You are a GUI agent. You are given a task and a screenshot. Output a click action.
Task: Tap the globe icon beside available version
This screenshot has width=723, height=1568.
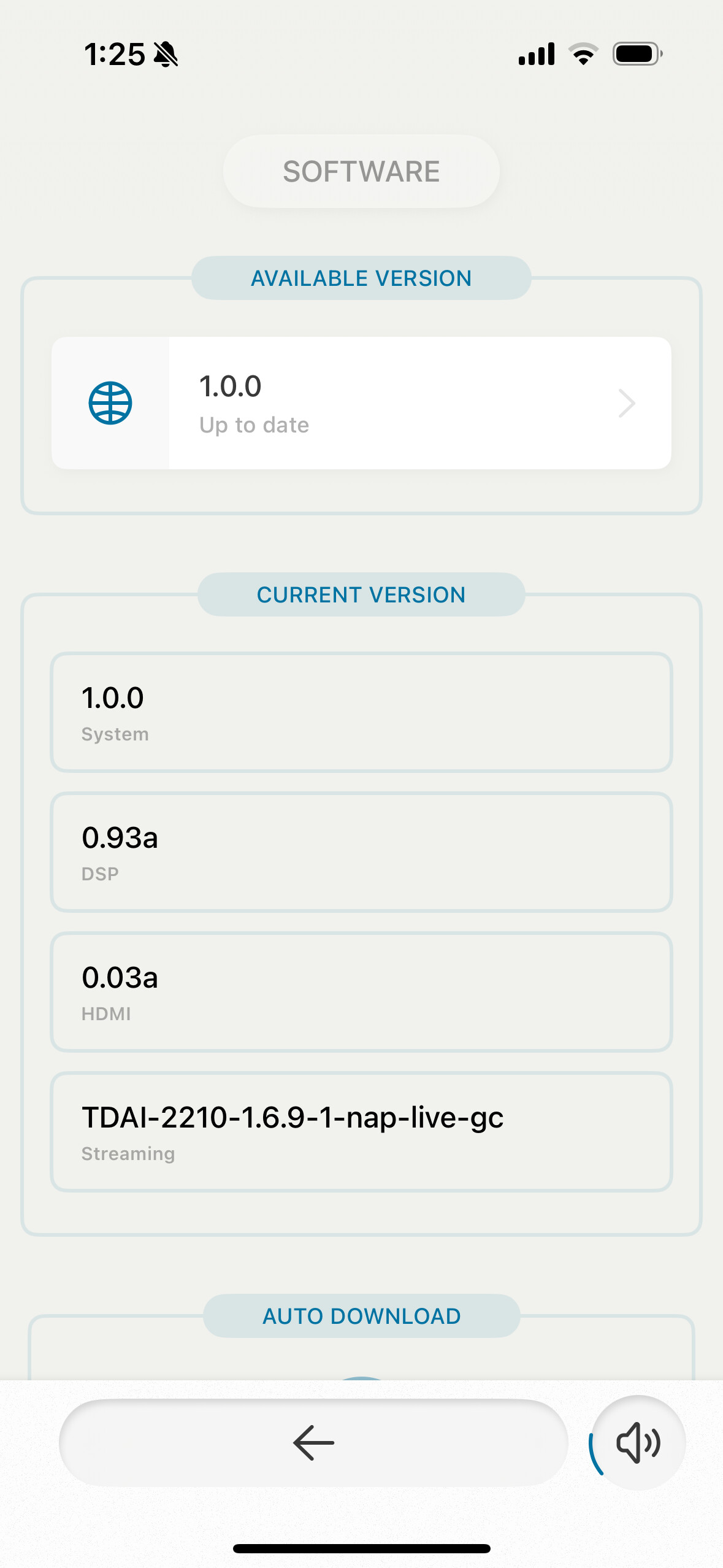point(110,403)
